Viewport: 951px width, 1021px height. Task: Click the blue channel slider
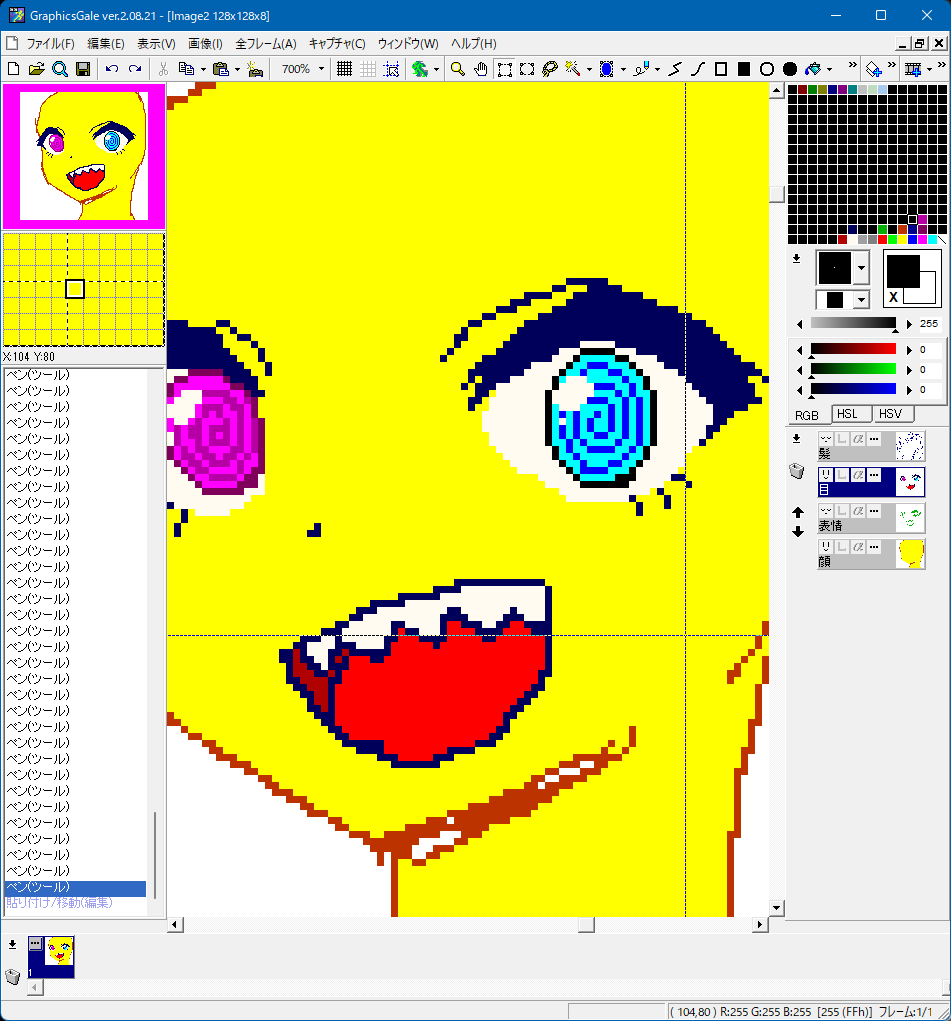point(853,389)
